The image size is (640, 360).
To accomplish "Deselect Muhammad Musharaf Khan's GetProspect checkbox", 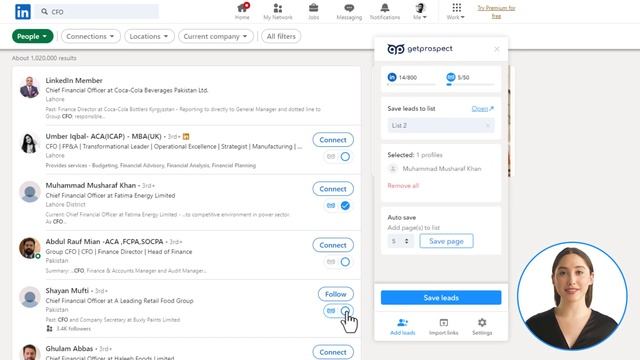I will (345, 206).
